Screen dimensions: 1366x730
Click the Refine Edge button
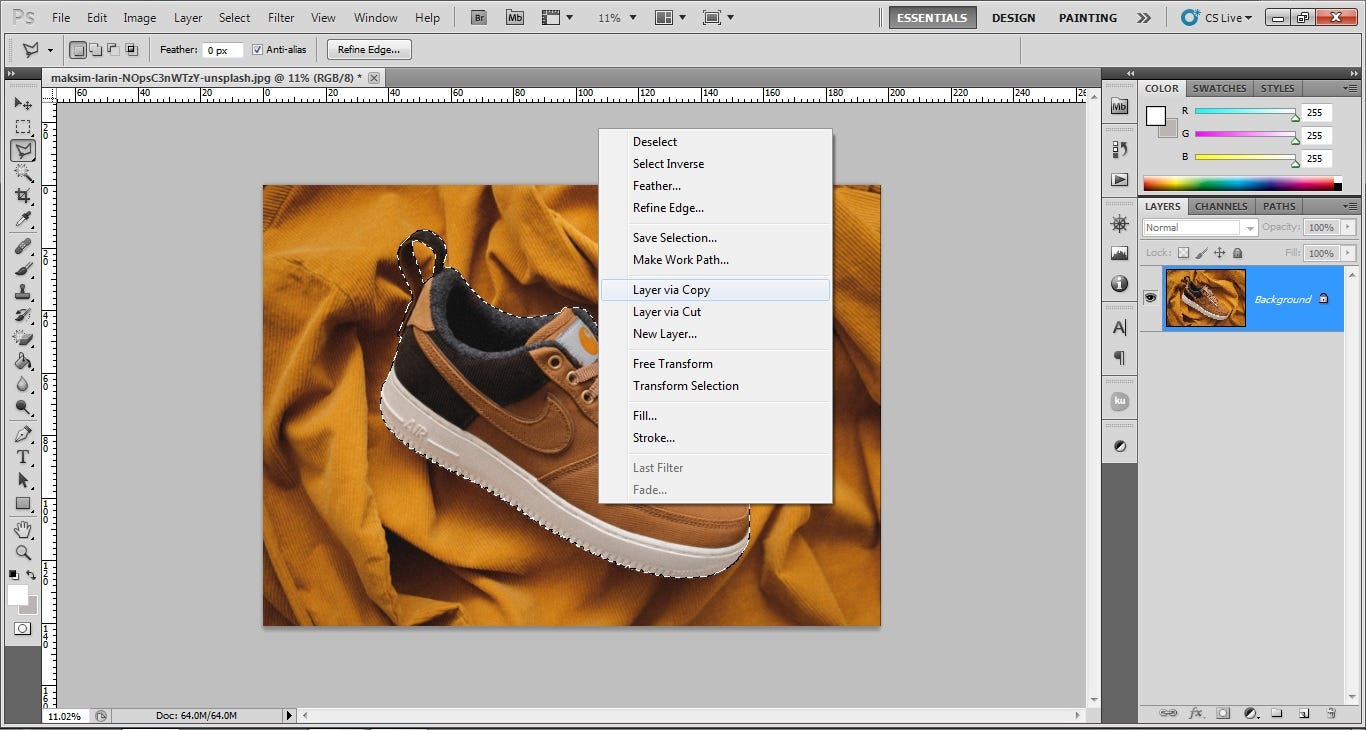tap(368, 49)
